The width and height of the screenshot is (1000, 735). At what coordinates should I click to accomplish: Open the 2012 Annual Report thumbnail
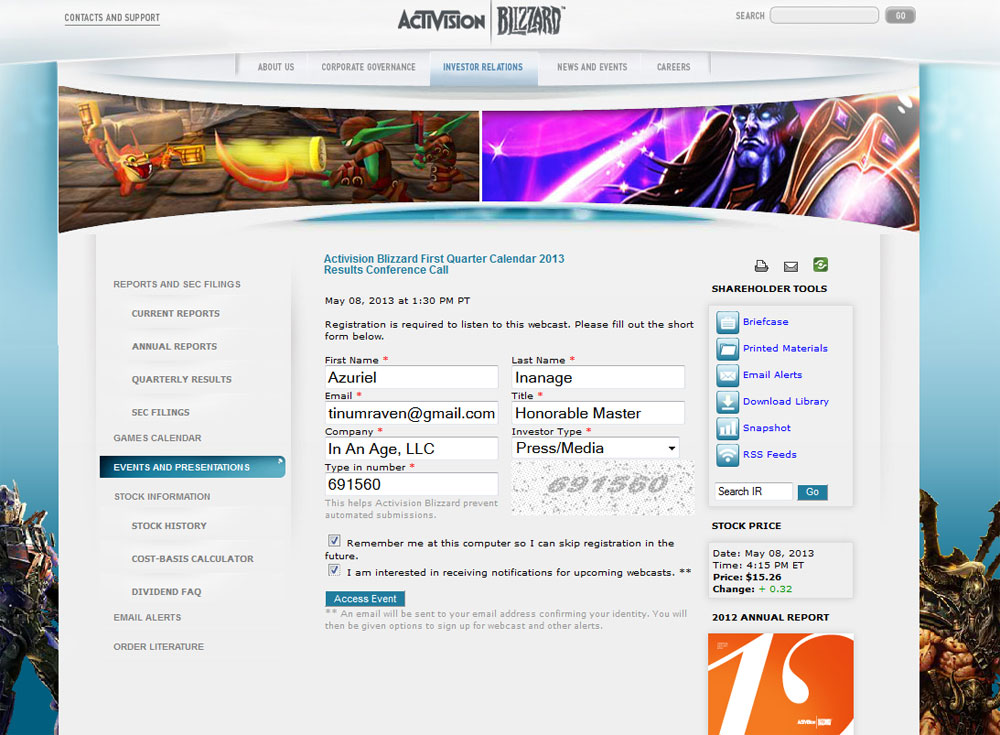780,684
